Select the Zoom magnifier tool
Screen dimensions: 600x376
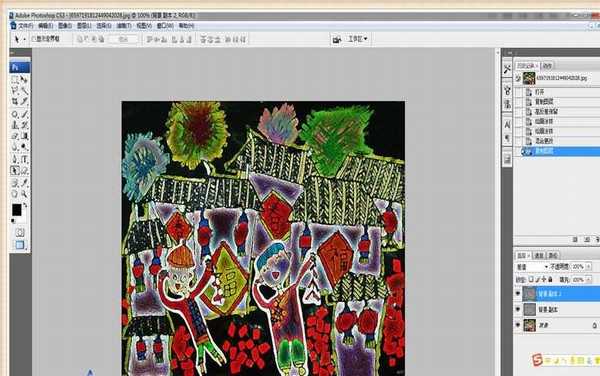[24, 194]
